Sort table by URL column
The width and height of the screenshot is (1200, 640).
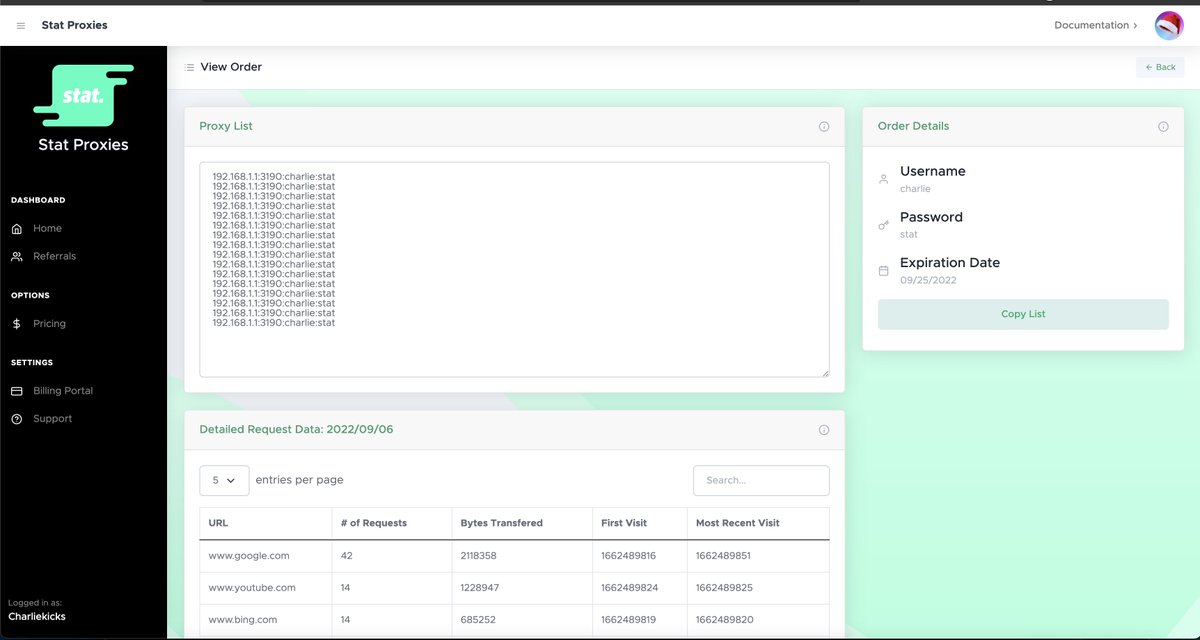coord(265,523)
